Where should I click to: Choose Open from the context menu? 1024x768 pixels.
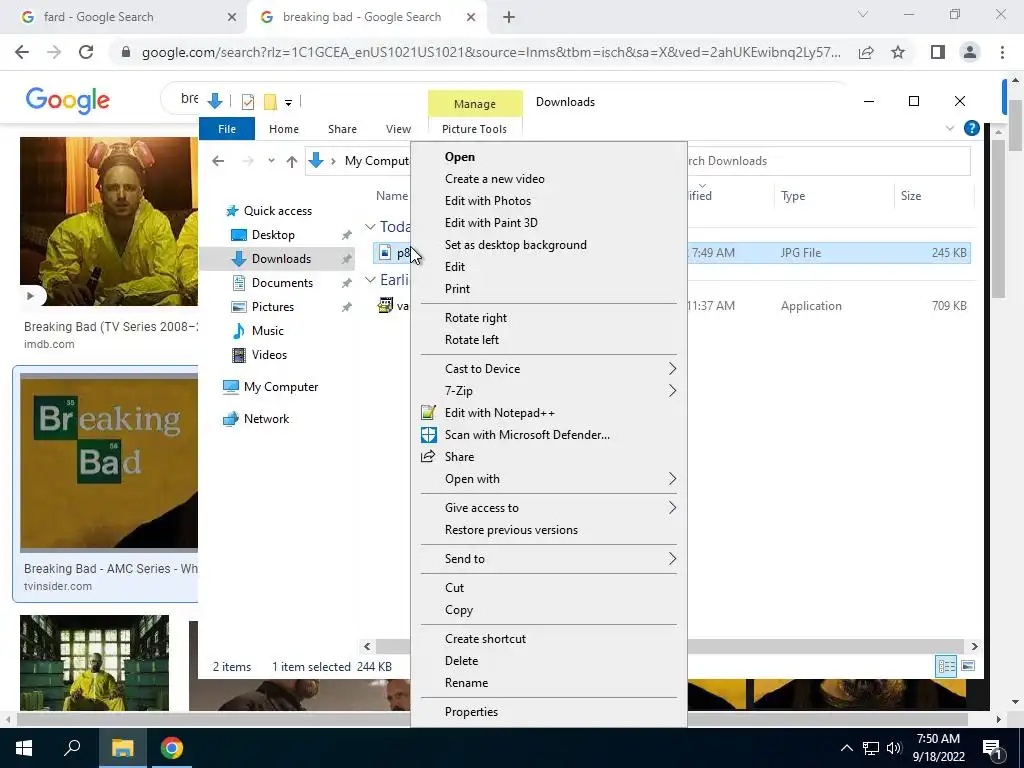[x=460, y=157]
